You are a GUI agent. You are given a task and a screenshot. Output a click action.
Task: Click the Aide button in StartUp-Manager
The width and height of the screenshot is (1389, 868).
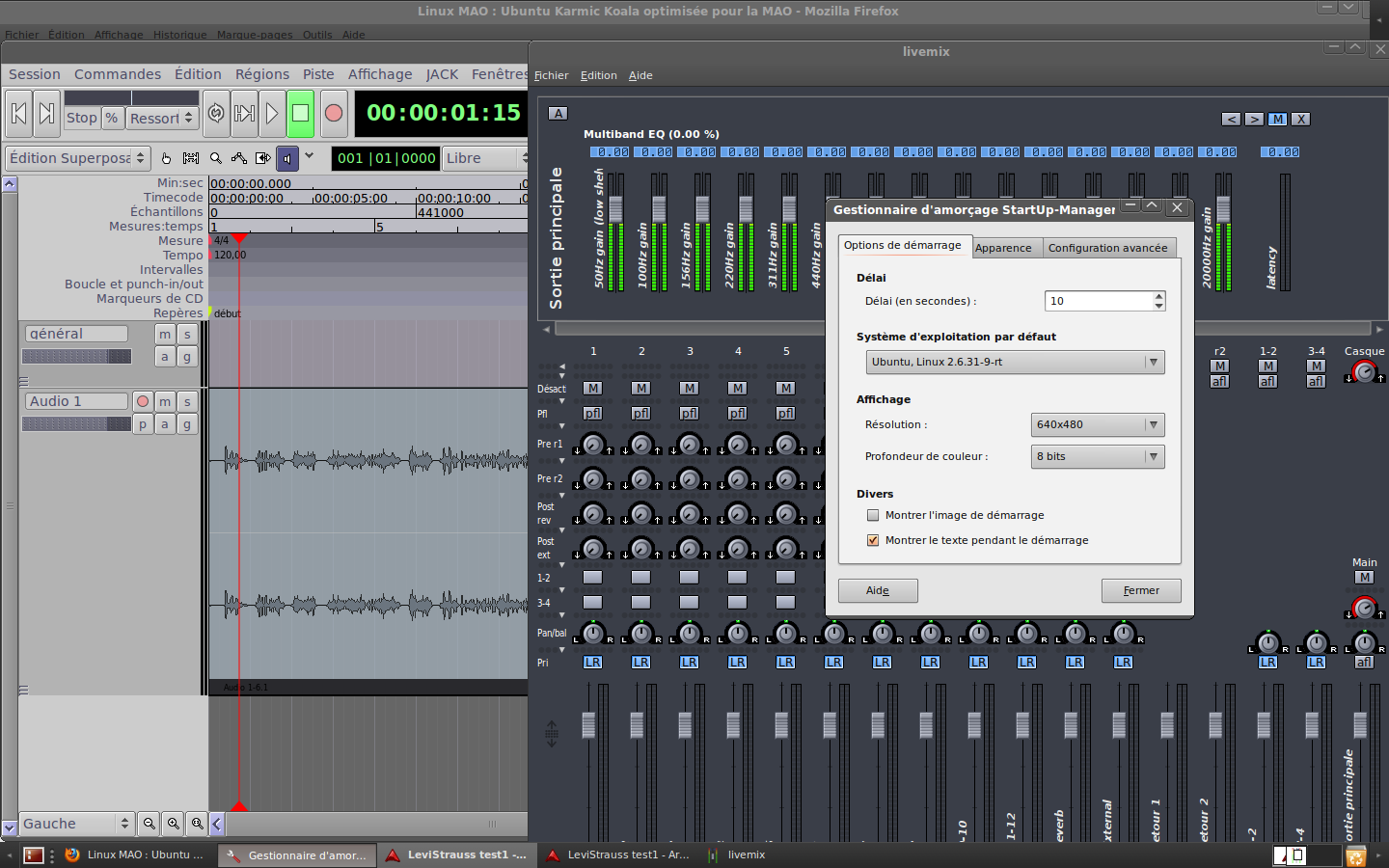coord(877,590)
